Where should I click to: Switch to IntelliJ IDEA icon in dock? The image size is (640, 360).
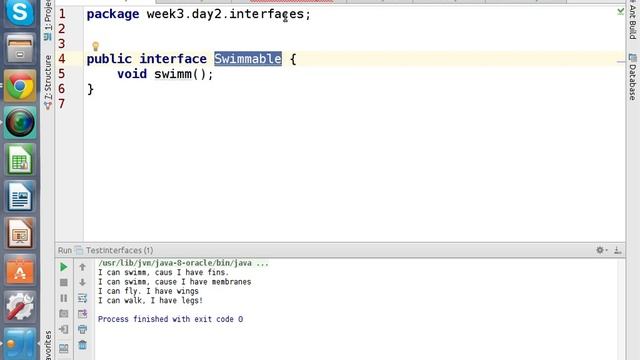click(20, 344)
